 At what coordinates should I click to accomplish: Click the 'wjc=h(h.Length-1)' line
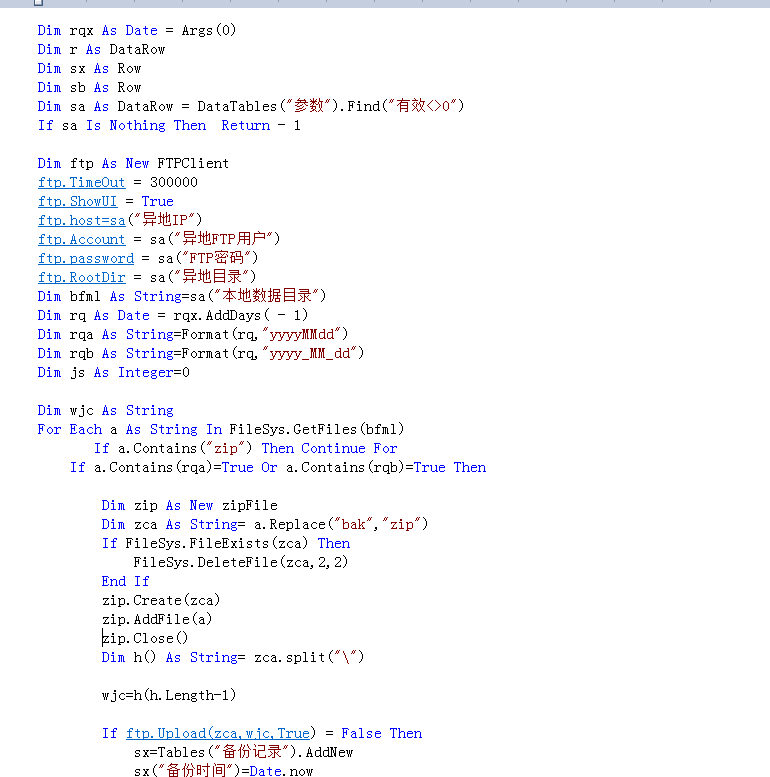coord(169,695)
